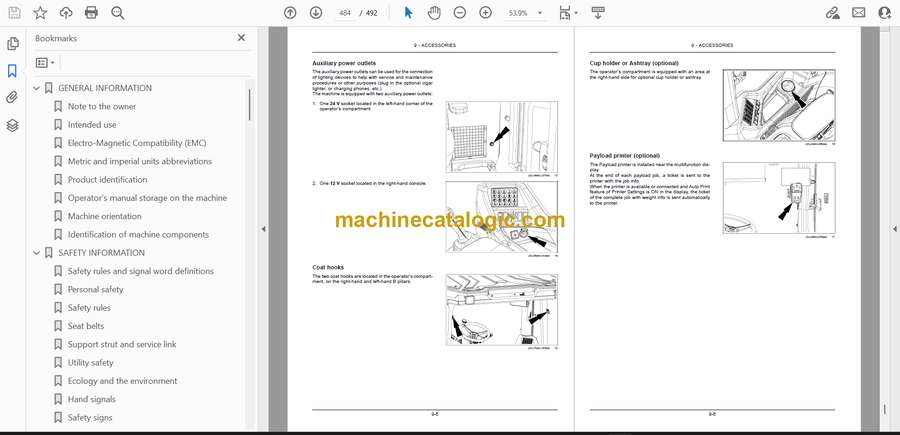
Task: Open the Safety rules bookmark
Action: [x=89, y=308]
